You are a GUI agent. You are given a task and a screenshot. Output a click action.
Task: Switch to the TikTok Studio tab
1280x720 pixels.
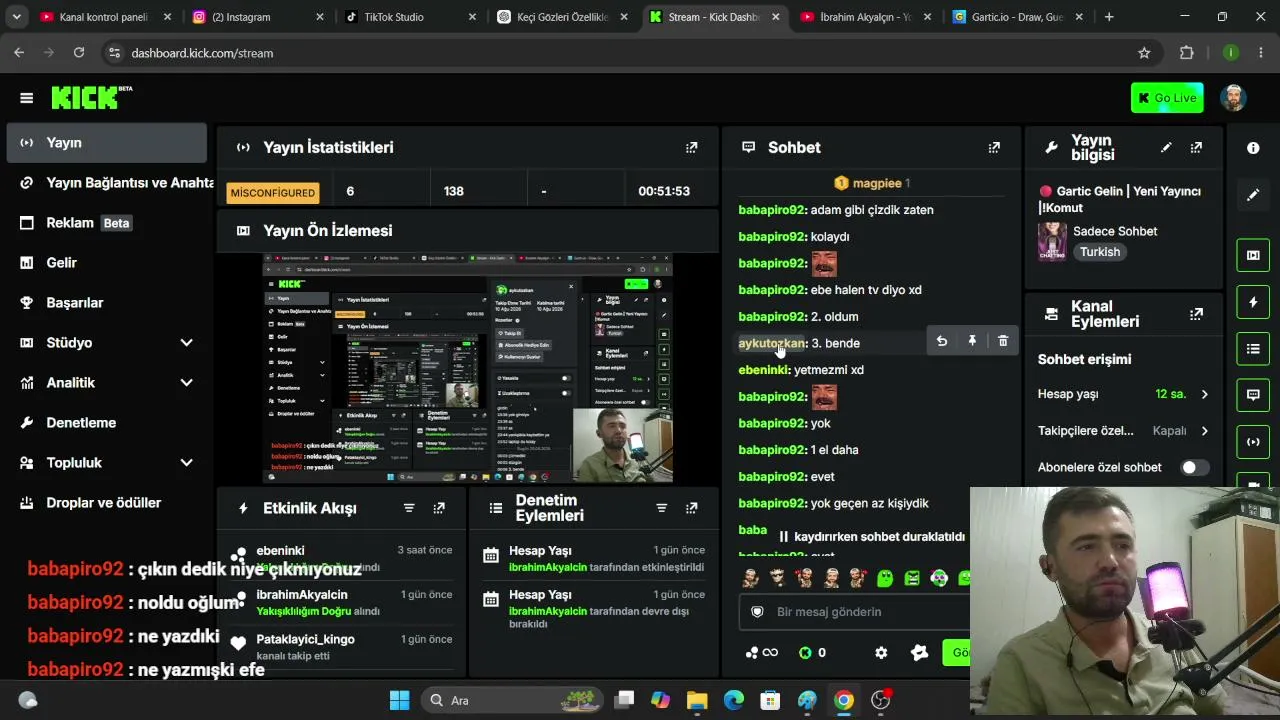pos(409,17)
